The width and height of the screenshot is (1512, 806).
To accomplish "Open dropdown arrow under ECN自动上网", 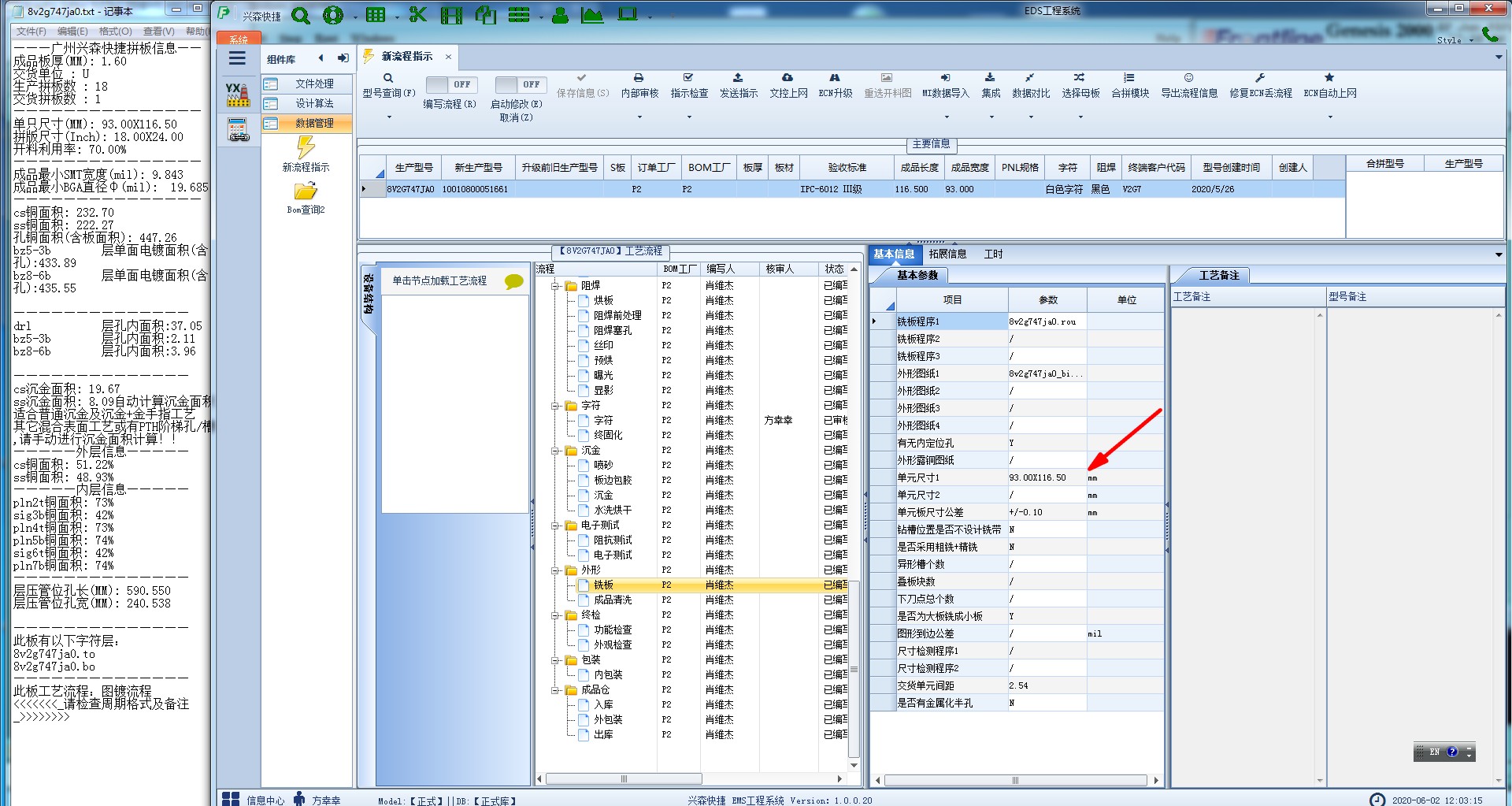I will click(1330, 117).
